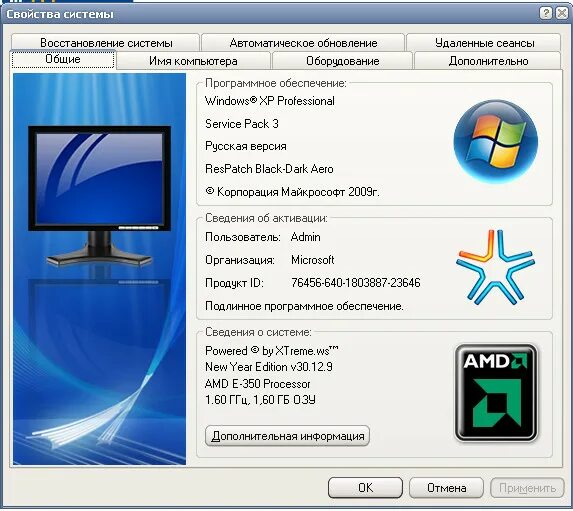573x511 pixels.
Task: Click the Windows orb logo
Action: pos(496,141)
